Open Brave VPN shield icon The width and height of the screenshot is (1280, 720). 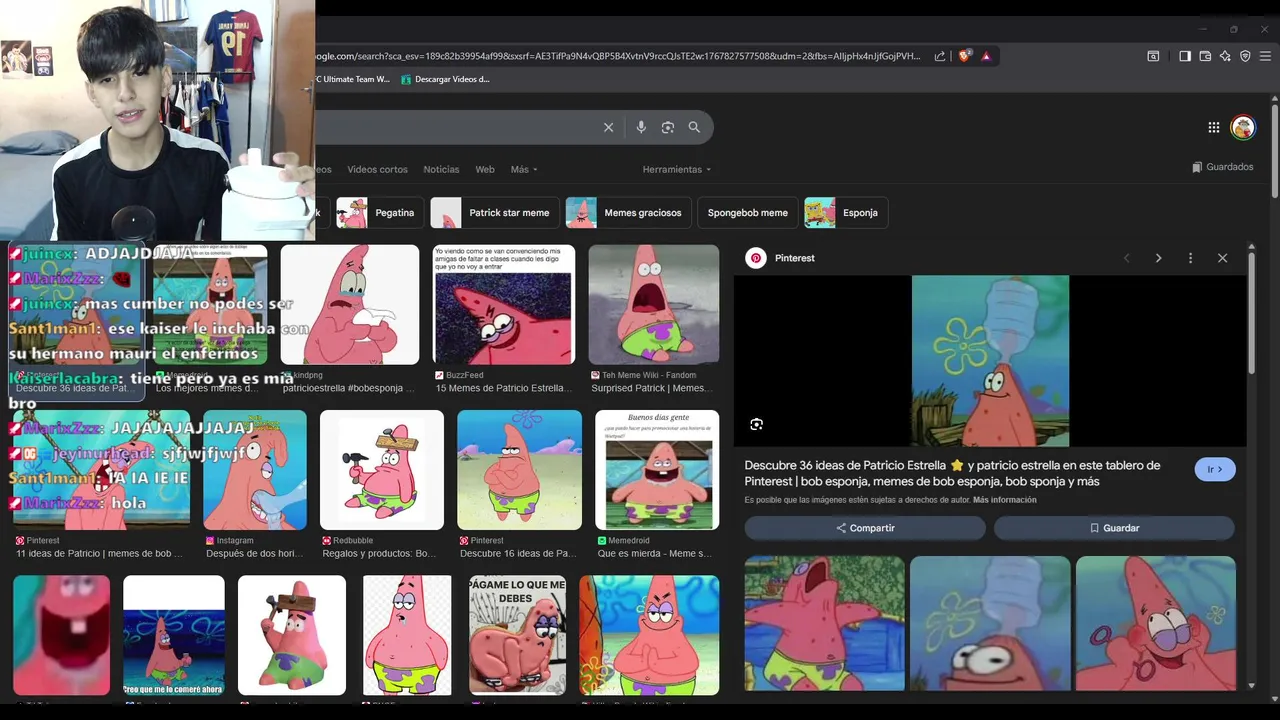tap(1245, 56)
